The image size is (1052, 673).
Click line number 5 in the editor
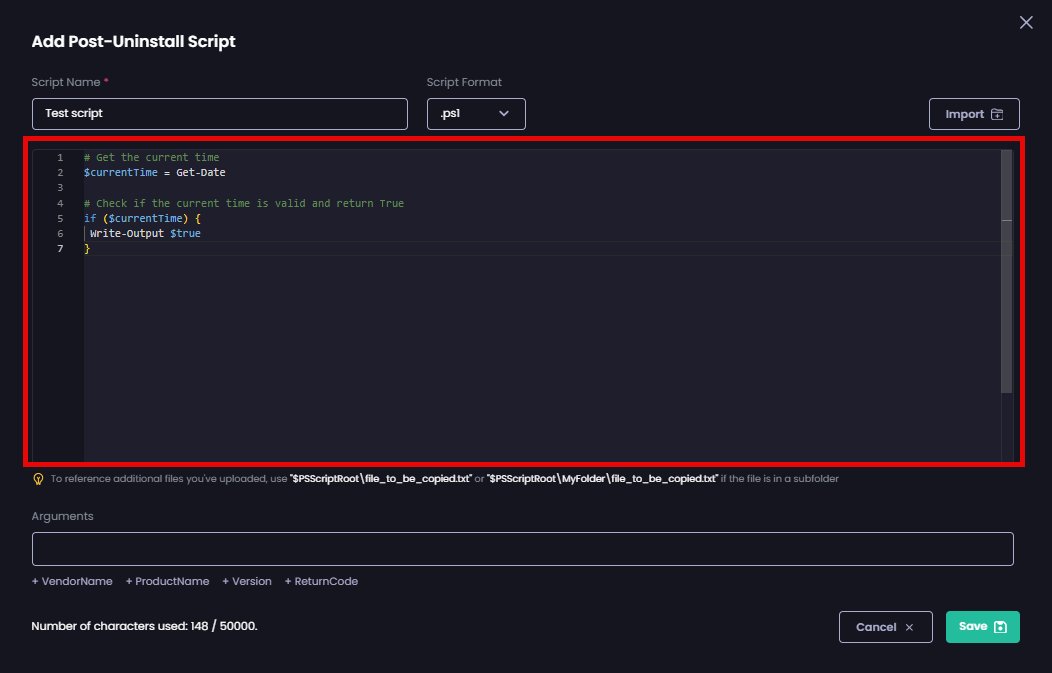coord(60,218)
